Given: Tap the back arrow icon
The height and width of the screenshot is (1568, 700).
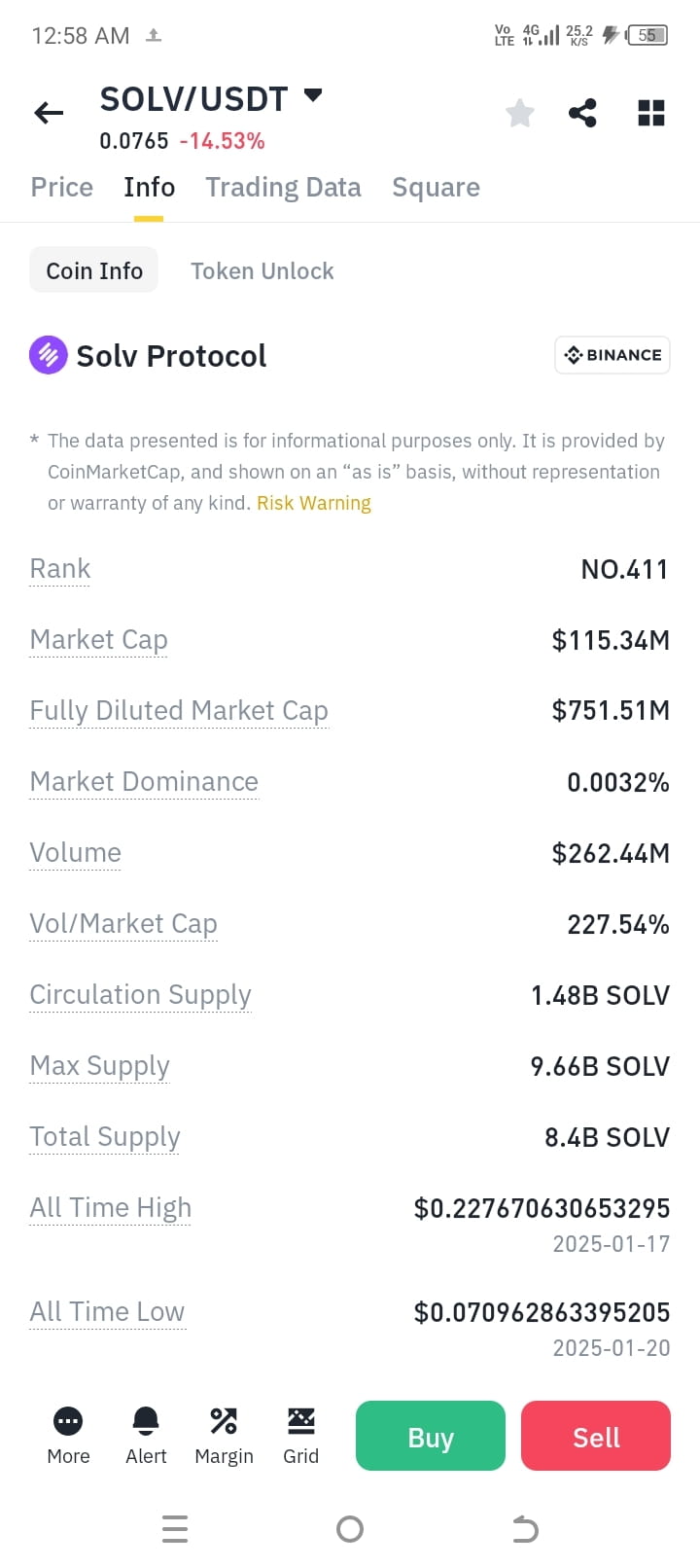Looking at the screenshot, I should [x=49, y=114].
